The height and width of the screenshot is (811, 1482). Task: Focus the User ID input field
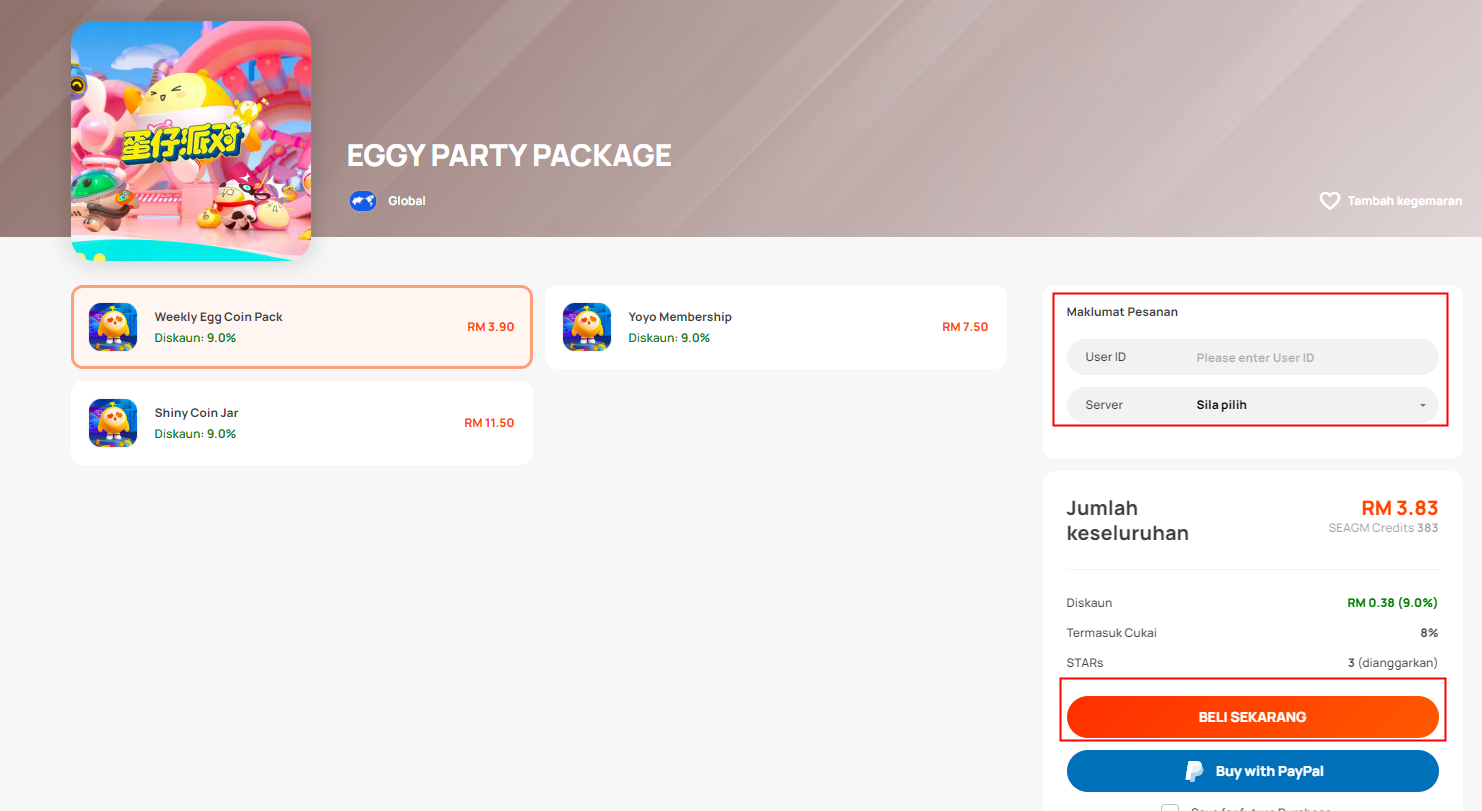point(1253,357)
